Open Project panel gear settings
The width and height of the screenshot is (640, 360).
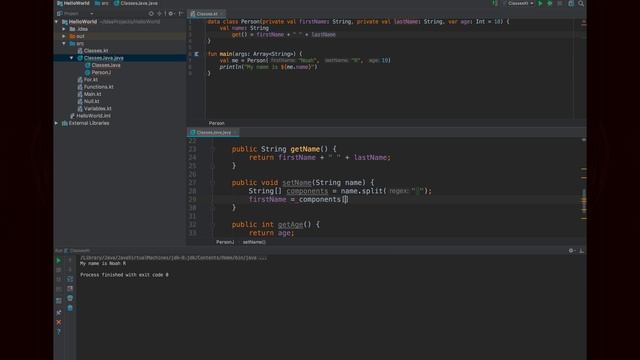pos(171,13)
